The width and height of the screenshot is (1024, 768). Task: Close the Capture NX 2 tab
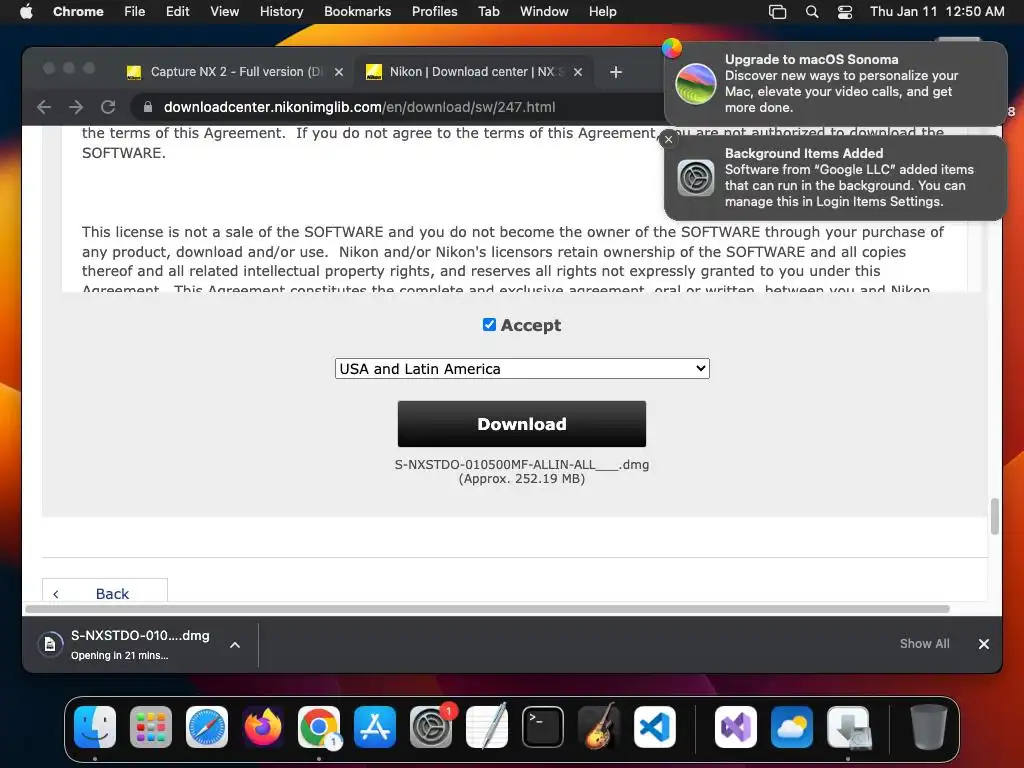point(339,72)
